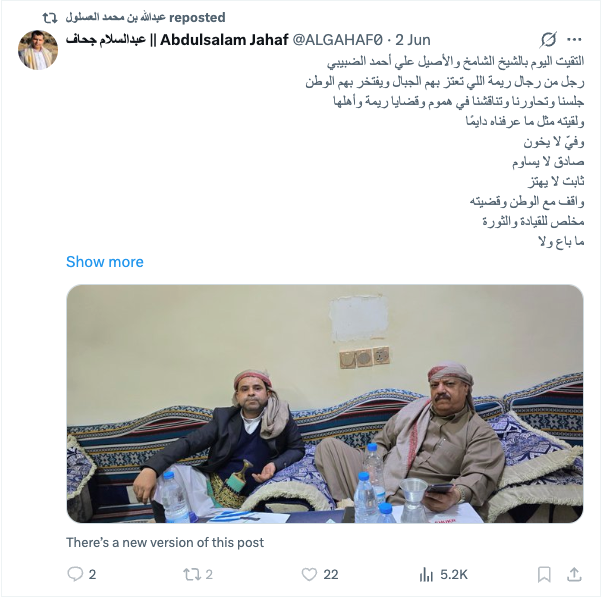Open reposter's name next to reposted
Viewport: 601px width, 597px height.
click(115, 17)
